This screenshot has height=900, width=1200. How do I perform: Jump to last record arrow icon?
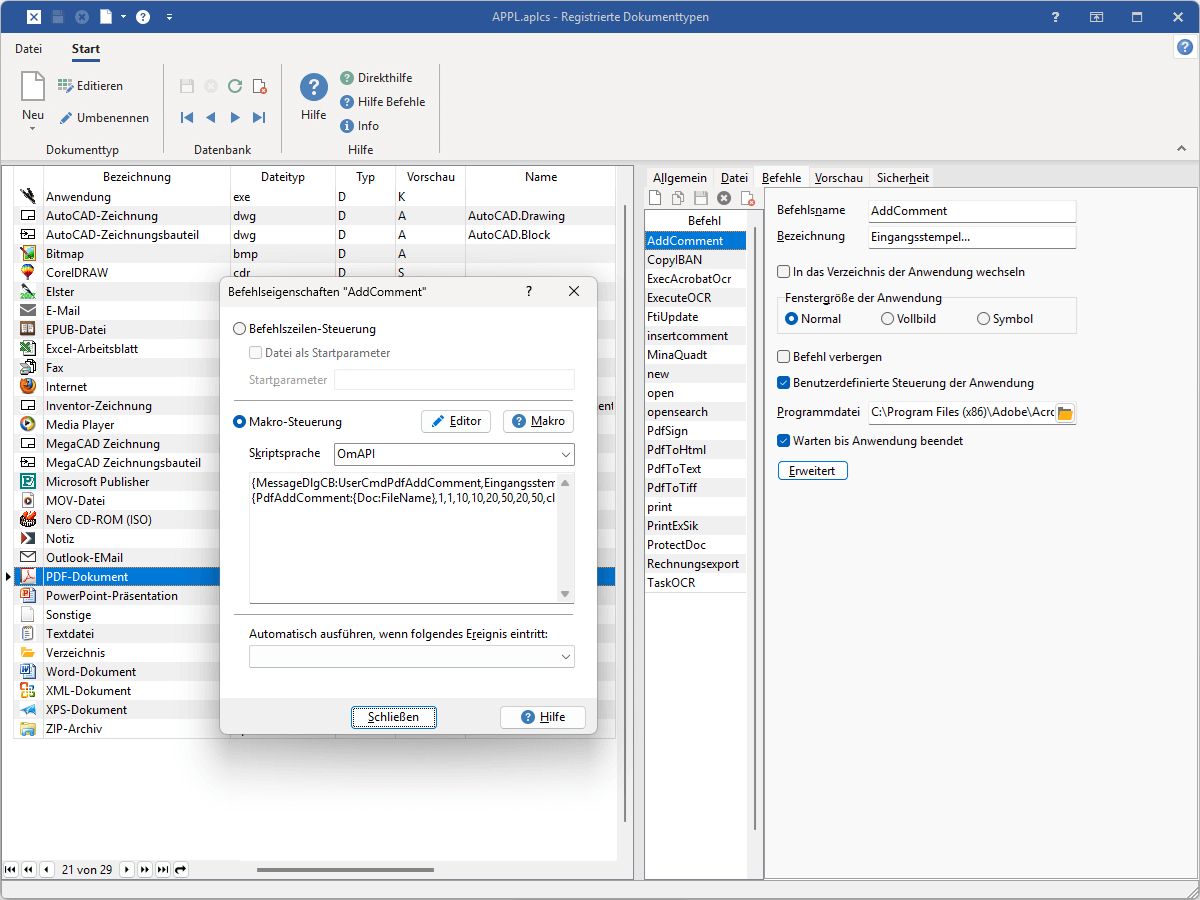[x=259, y=118]
